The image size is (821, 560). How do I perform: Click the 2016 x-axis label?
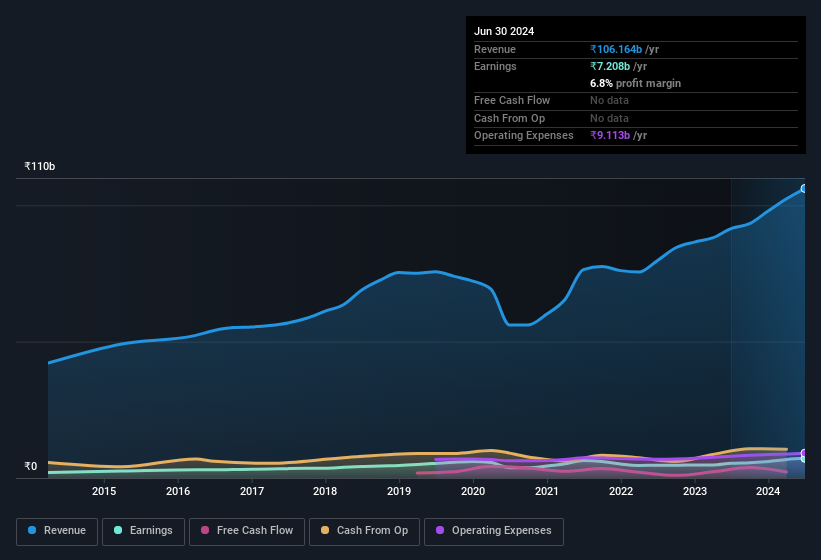178,491
